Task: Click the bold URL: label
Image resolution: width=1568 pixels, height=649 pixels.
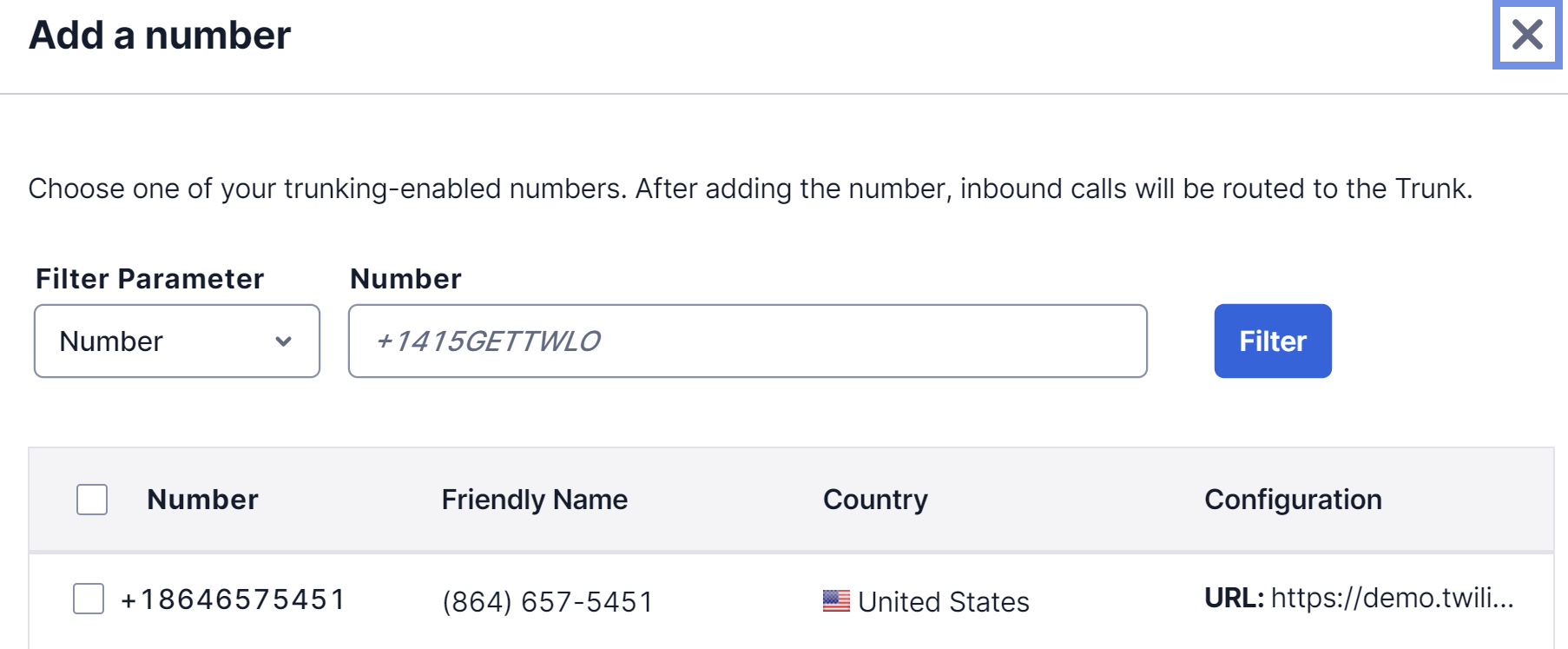Action: coord(1234,598)
